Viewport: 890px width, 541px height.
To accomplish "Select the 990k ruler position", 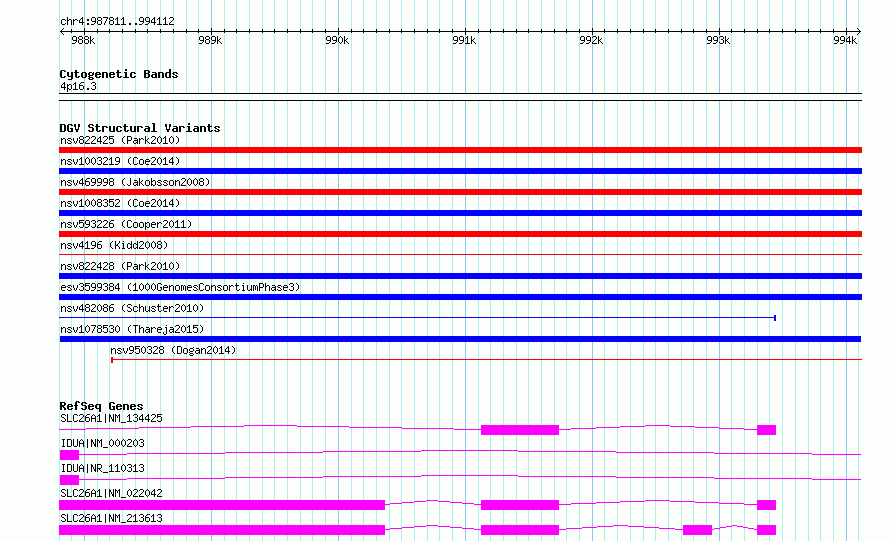I will (x=337, y=40).
